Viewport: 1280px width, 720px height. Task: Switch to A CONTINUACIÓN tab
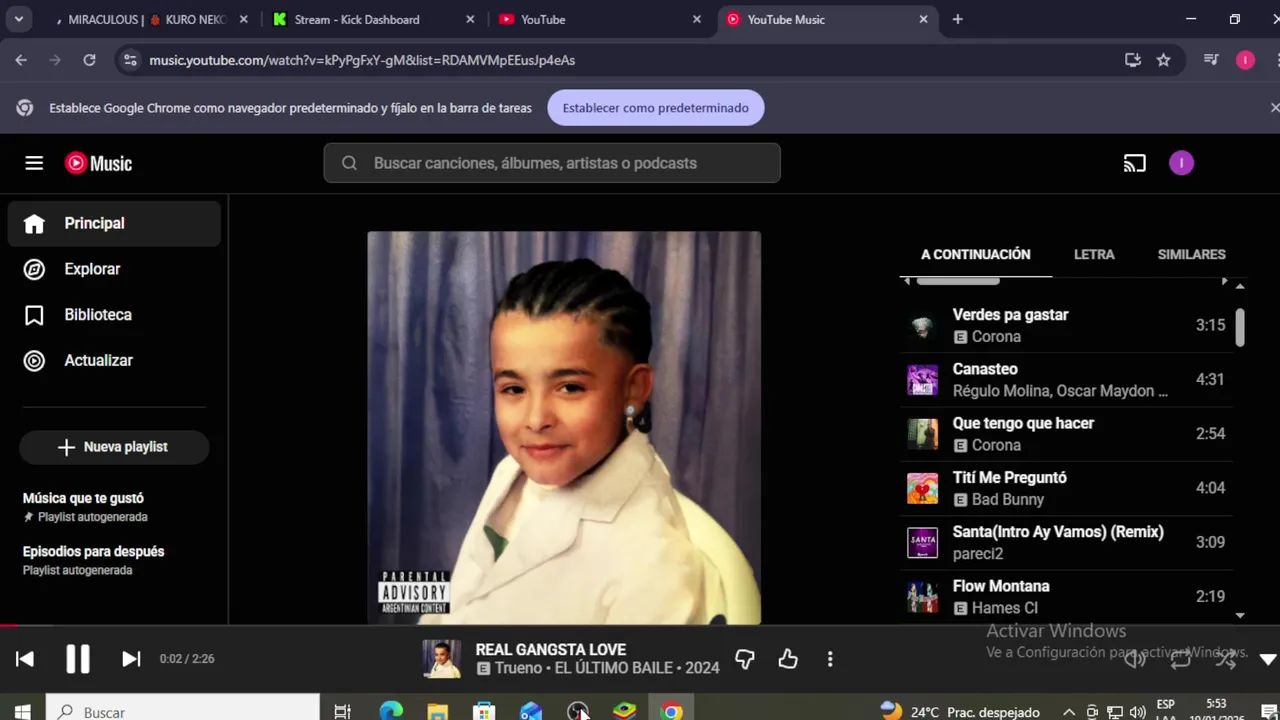click(x=975, y=254)
